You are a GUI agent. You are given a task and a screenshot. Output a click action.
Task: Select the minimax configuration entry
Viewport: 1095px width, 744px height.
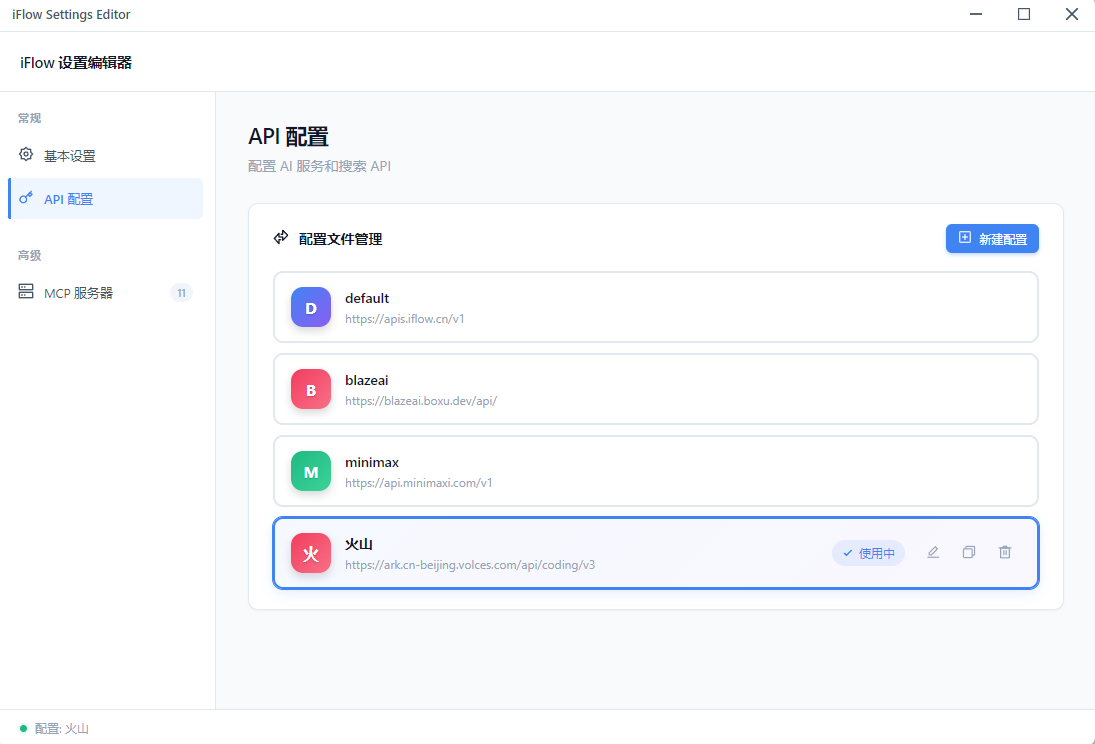point(655,471)
